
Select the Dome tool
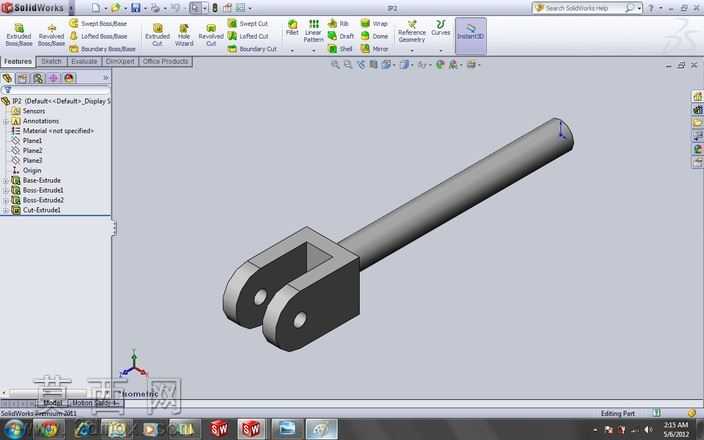[374, 36]
